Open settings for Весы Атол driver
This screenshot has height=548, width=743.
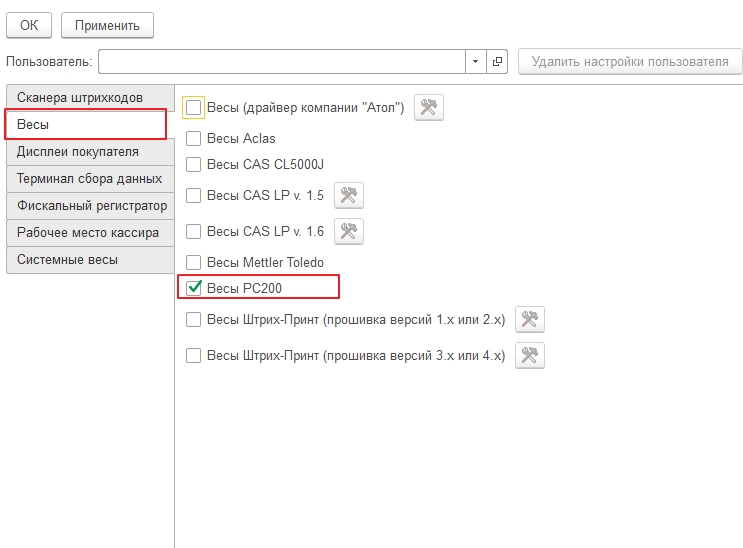point(429,108)
